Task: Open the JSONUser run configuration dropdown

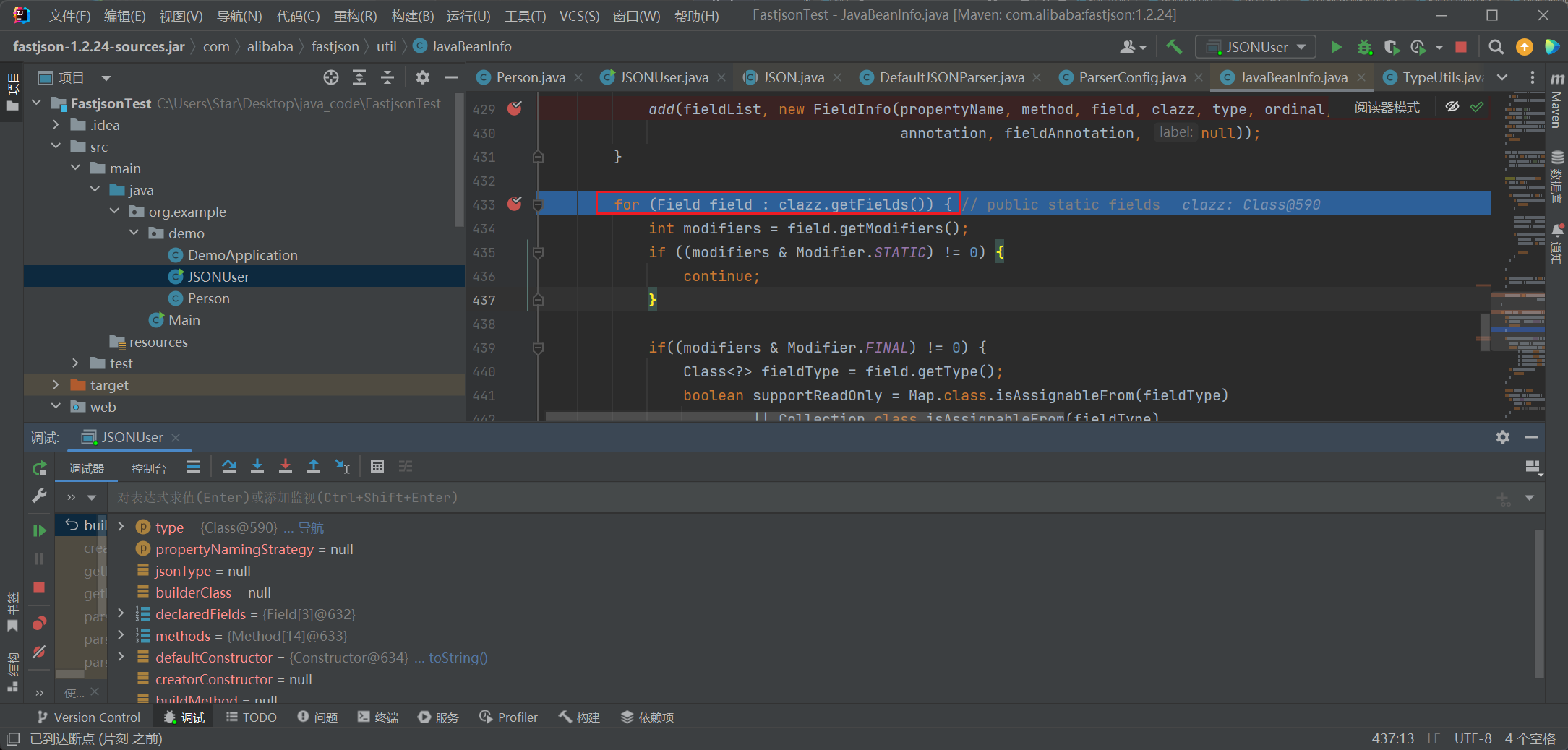Action: [1256, 47]
